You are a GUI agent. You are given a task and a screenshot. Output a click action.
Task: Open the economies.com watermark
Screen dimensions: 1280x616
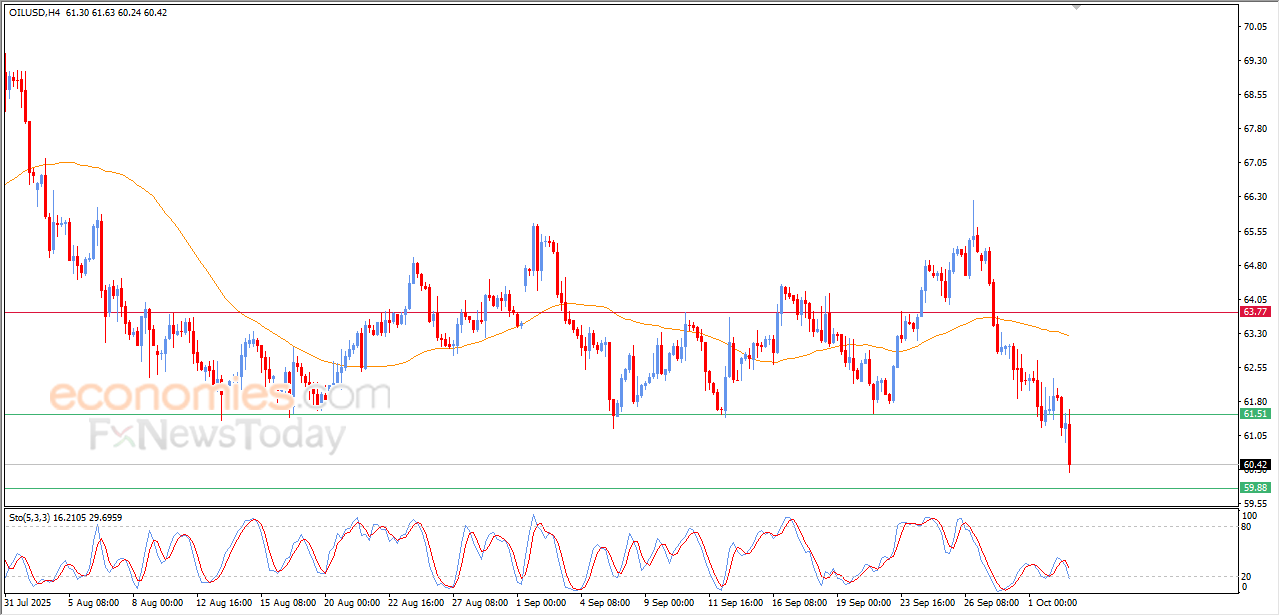pyautogui.click(x=220, y=396)
